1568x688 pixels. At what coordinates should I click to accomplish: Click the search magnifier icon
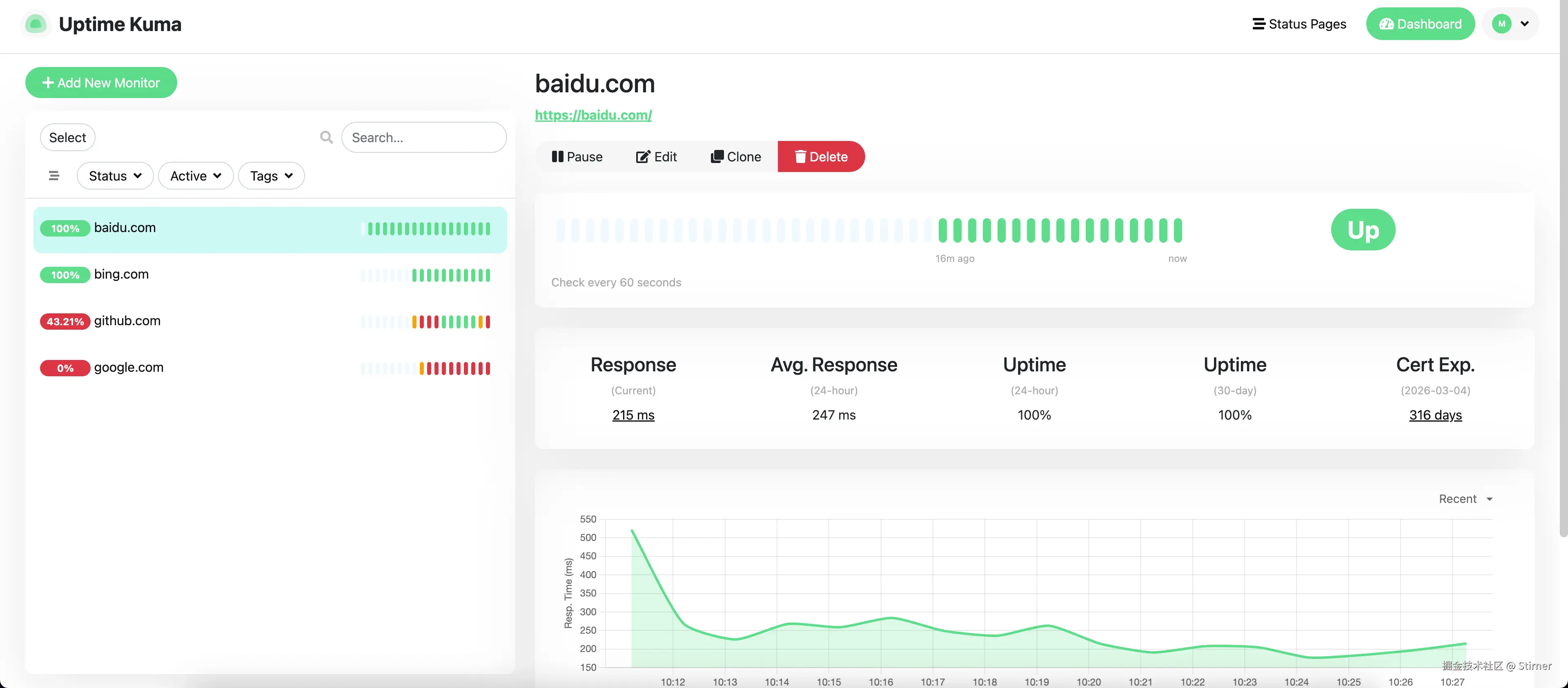click(x=326, y=138)
